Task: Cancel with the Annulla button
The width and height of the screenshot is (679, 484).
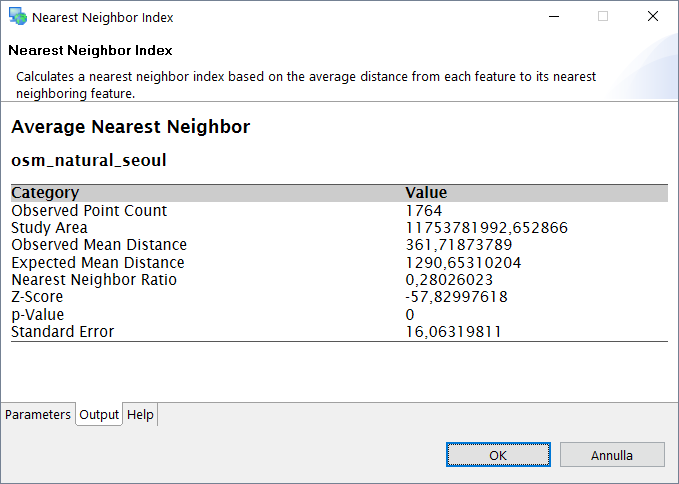Action: (611, 455)
